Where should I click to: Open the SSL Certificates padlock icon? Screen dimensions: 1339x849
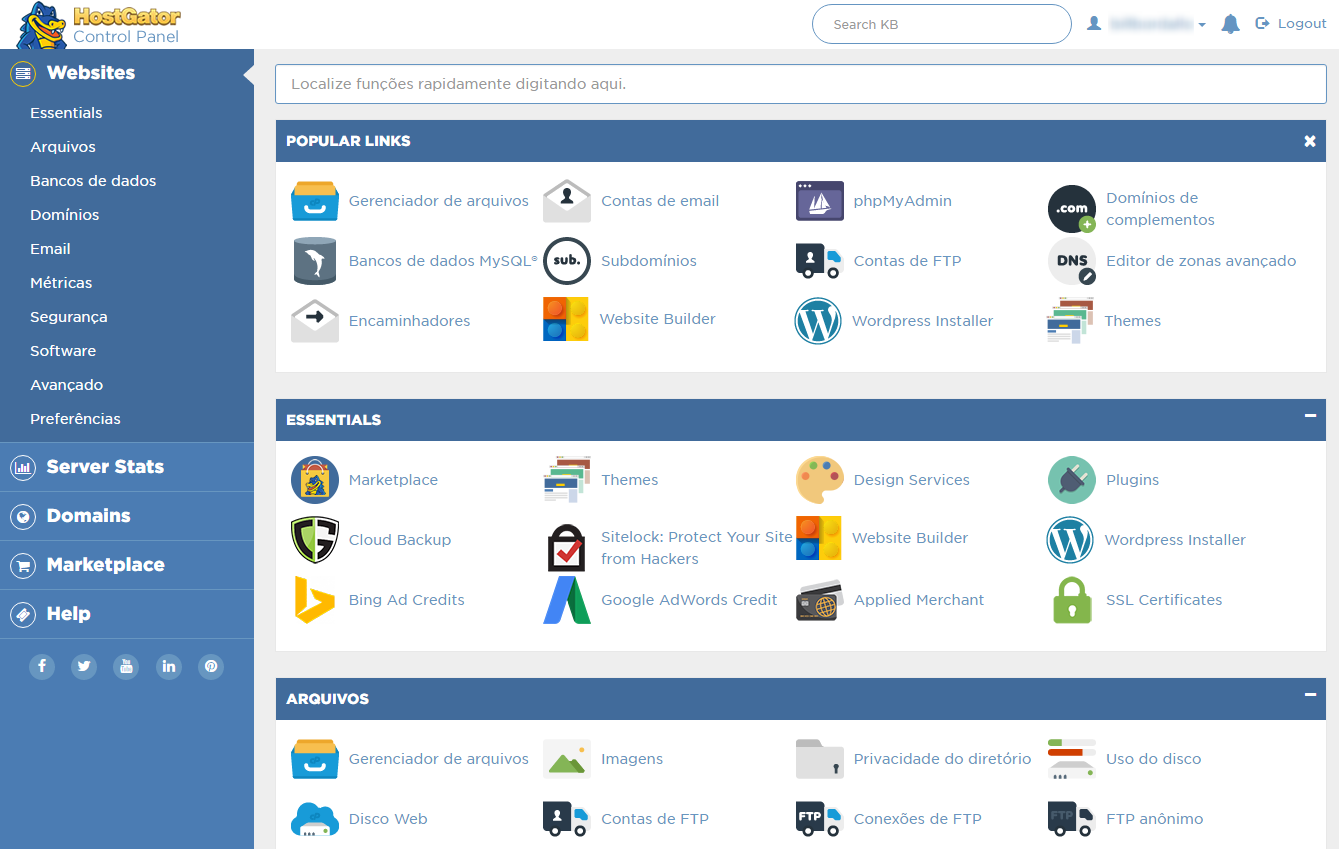pos(1071,600)
